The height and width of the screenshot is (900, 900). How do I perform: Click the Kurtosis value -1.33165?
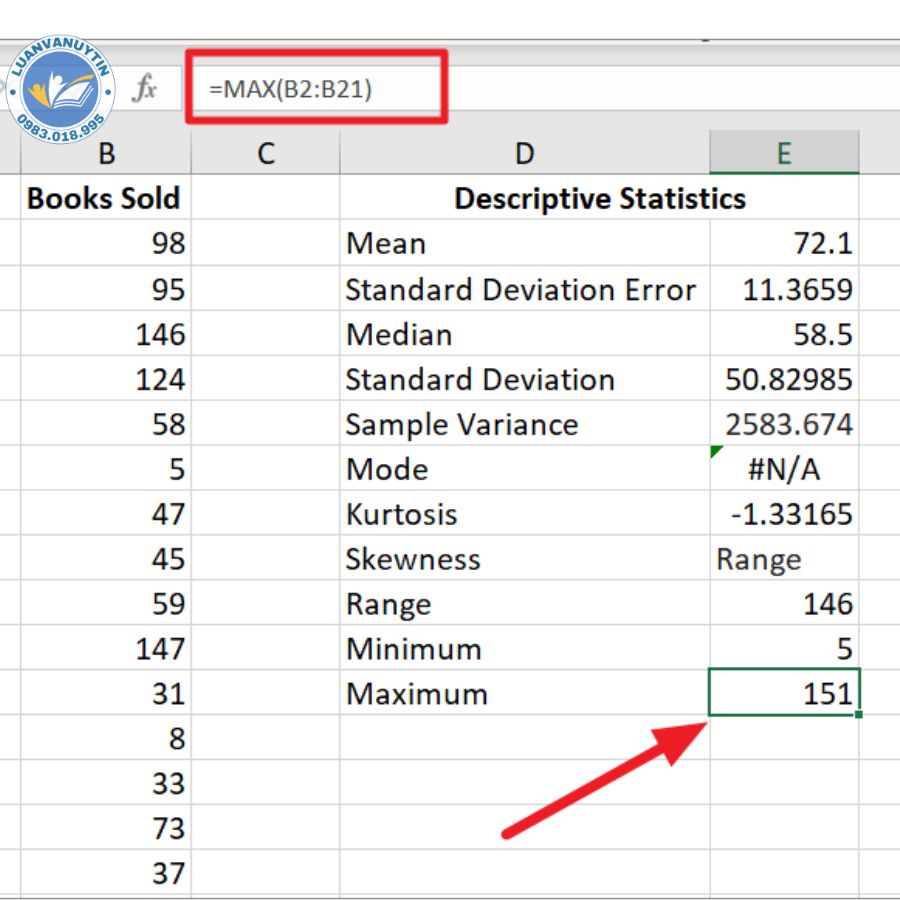tap(784, 514)
